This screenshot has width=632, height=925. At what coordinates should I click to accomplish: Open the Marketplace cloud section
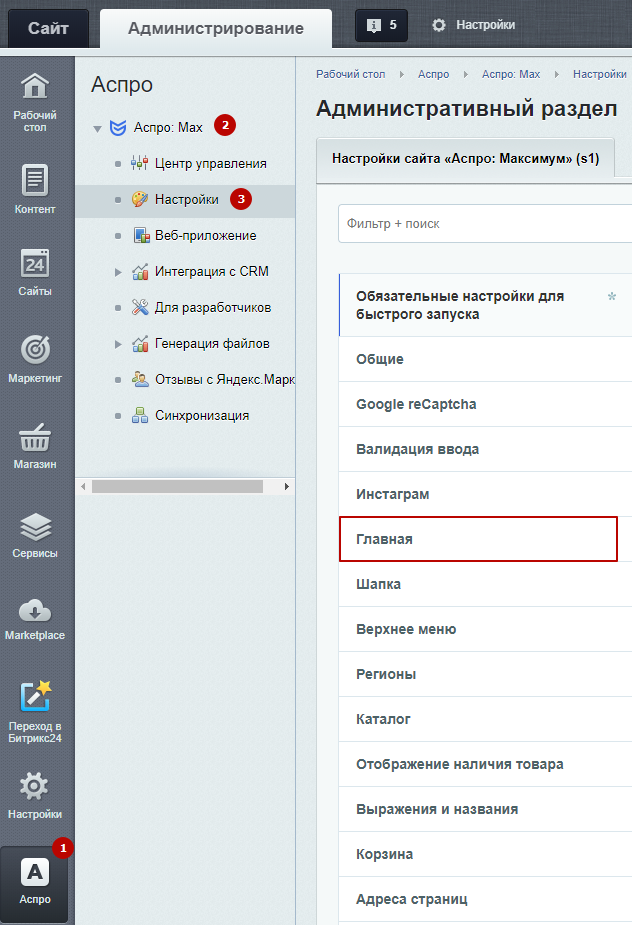pyautogui.click(x=35, y=619)
